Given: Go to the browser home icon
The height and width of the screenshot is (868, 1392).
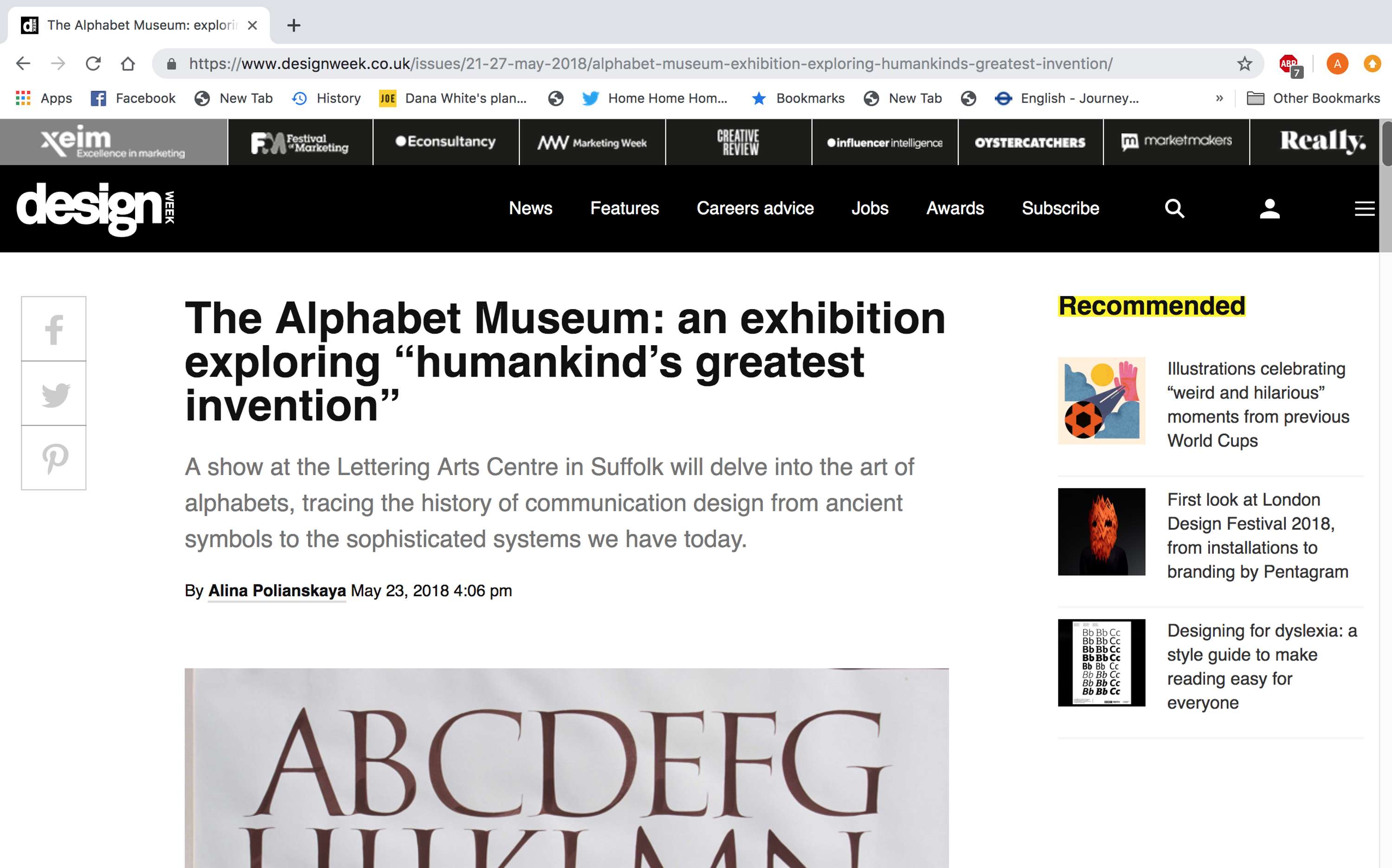Looking at the screenshot, I should [x=128, y=64].
